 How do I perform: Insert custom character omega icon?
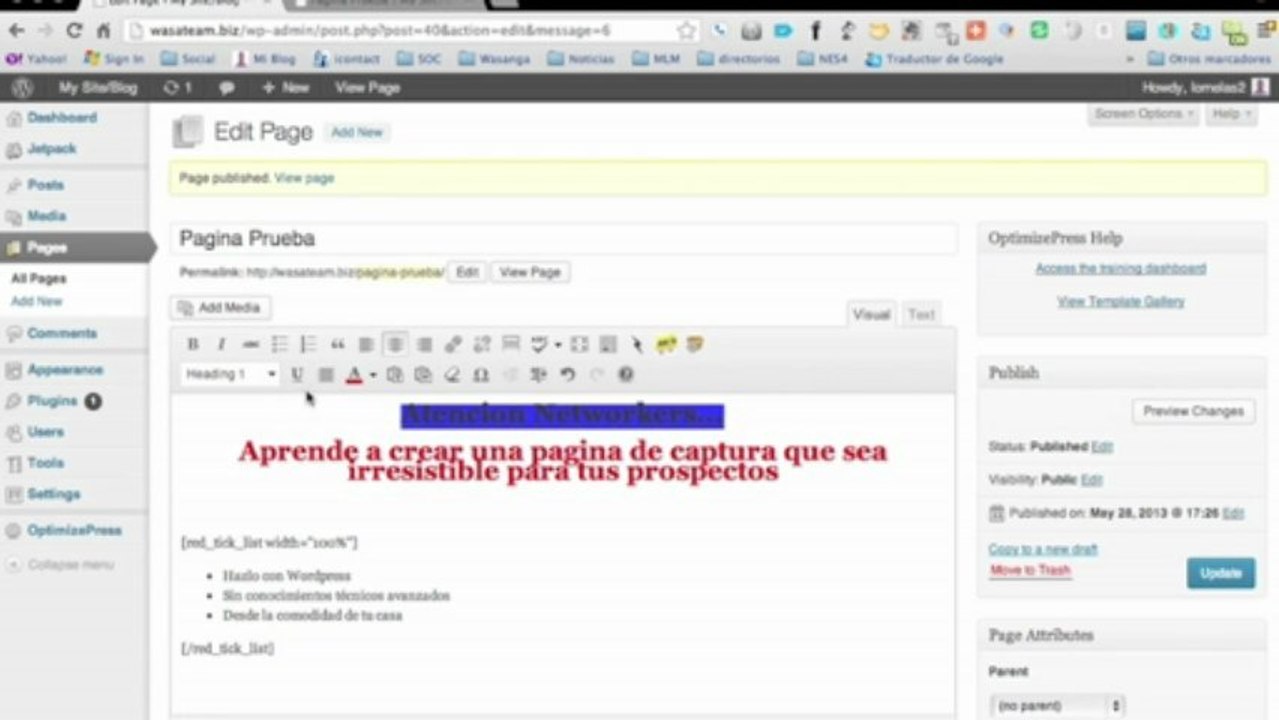481,375
